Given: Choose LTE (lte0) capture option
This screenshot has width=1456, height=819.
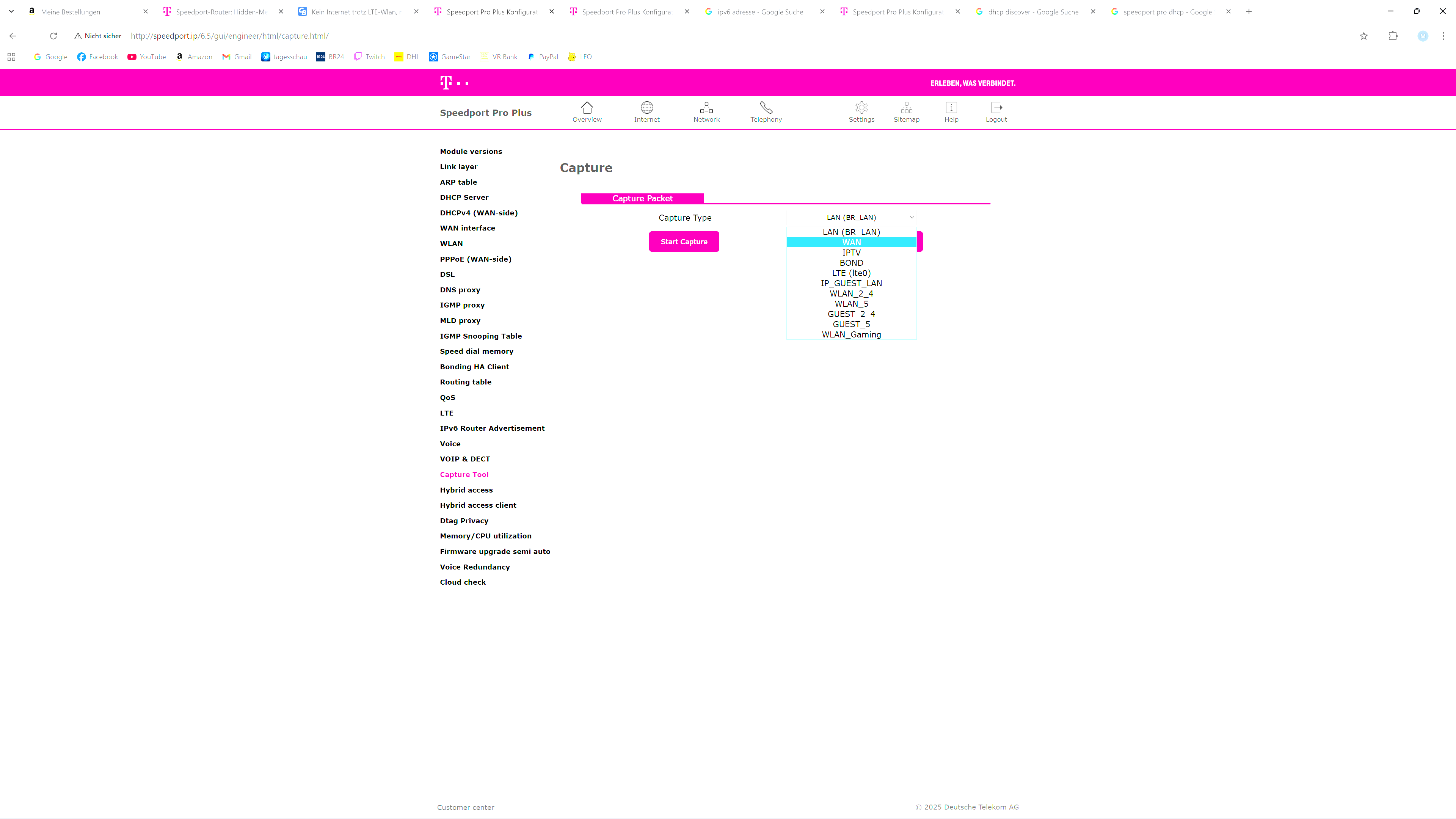Looking at the screenshot, I should (850, 273).
